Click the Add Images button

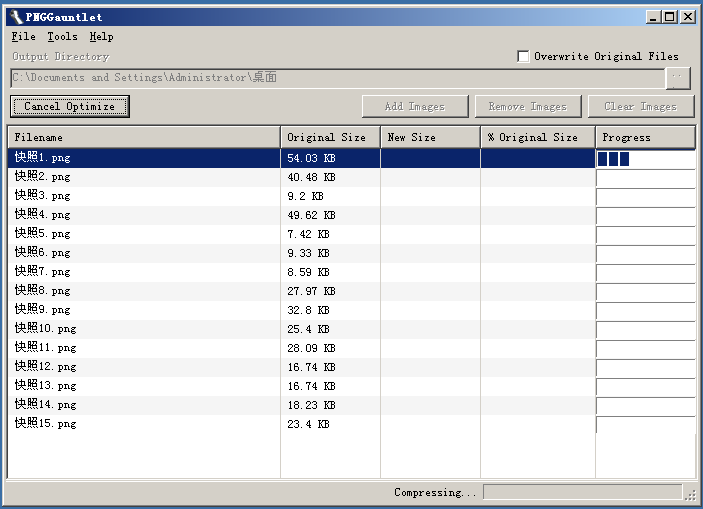[x=415, y=106]
